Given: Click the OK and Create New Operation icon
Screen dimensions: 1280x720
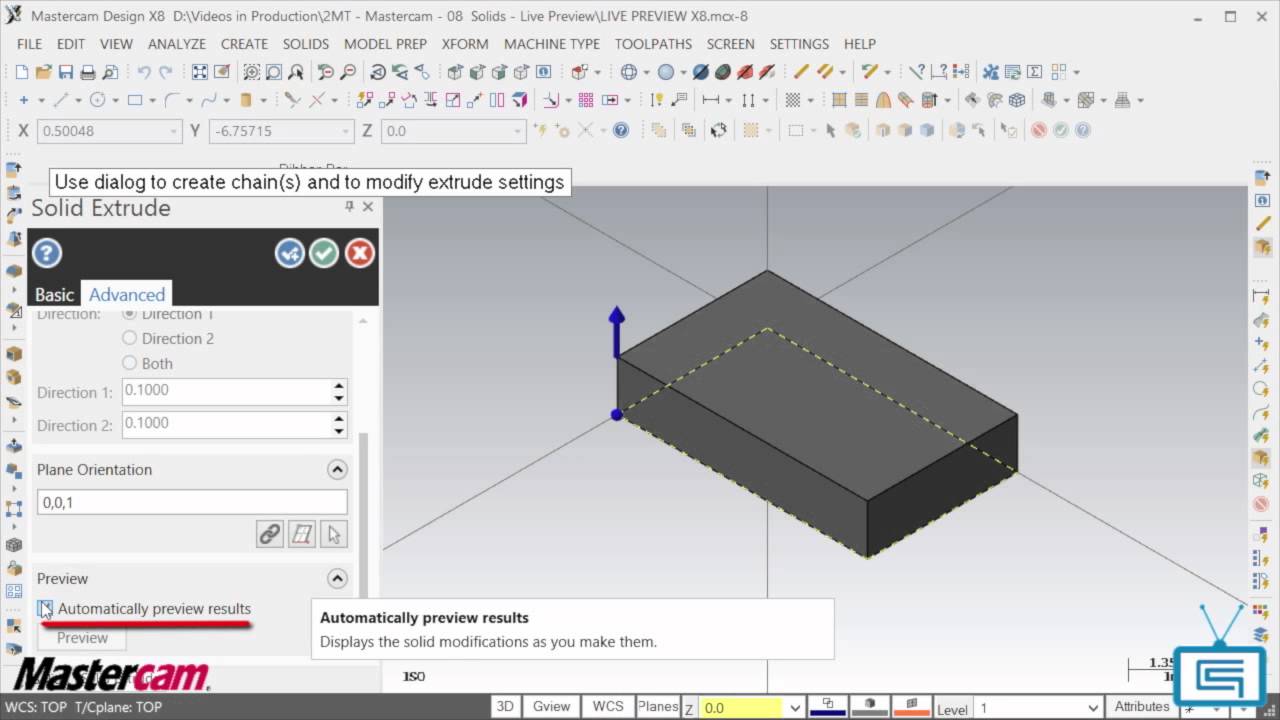Looking at the screenshot, I should [x=289, y=253].
